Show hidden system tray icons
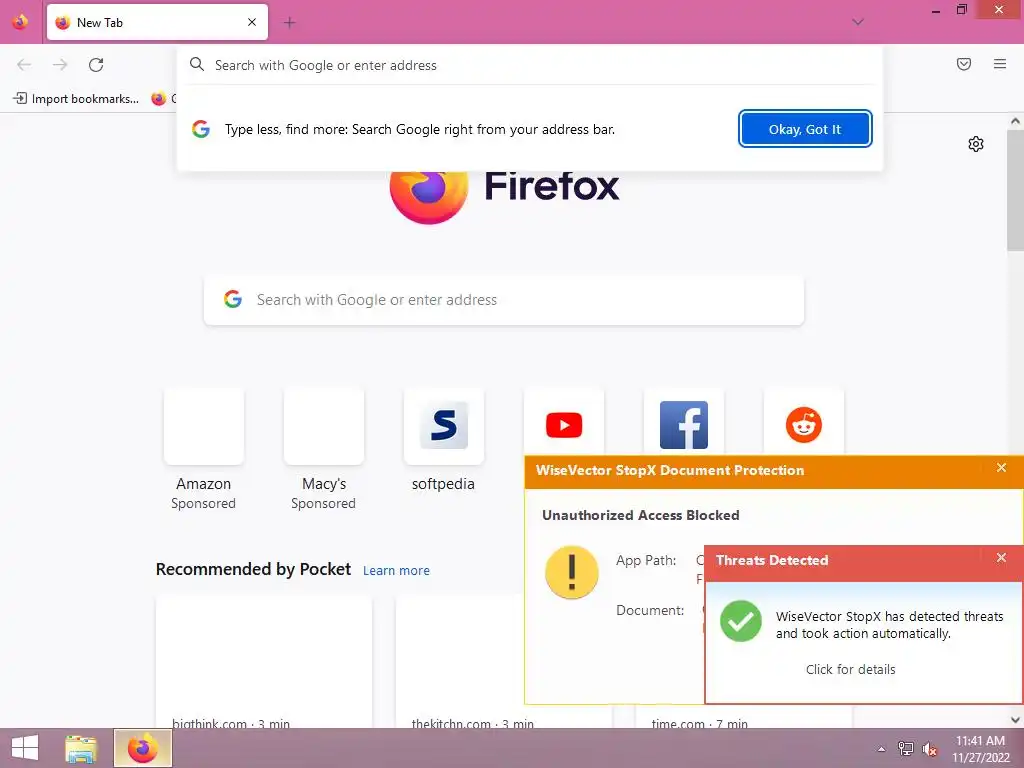The width and height of the screenshot is (1024, 768). click(x=881, y=749)
